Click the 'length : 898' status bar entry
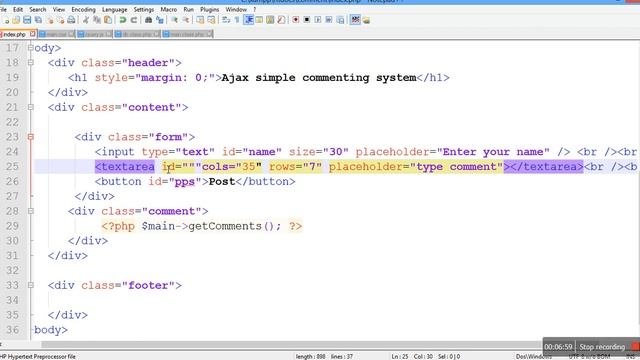The image size is (640, 360). [x=310, y=356]
